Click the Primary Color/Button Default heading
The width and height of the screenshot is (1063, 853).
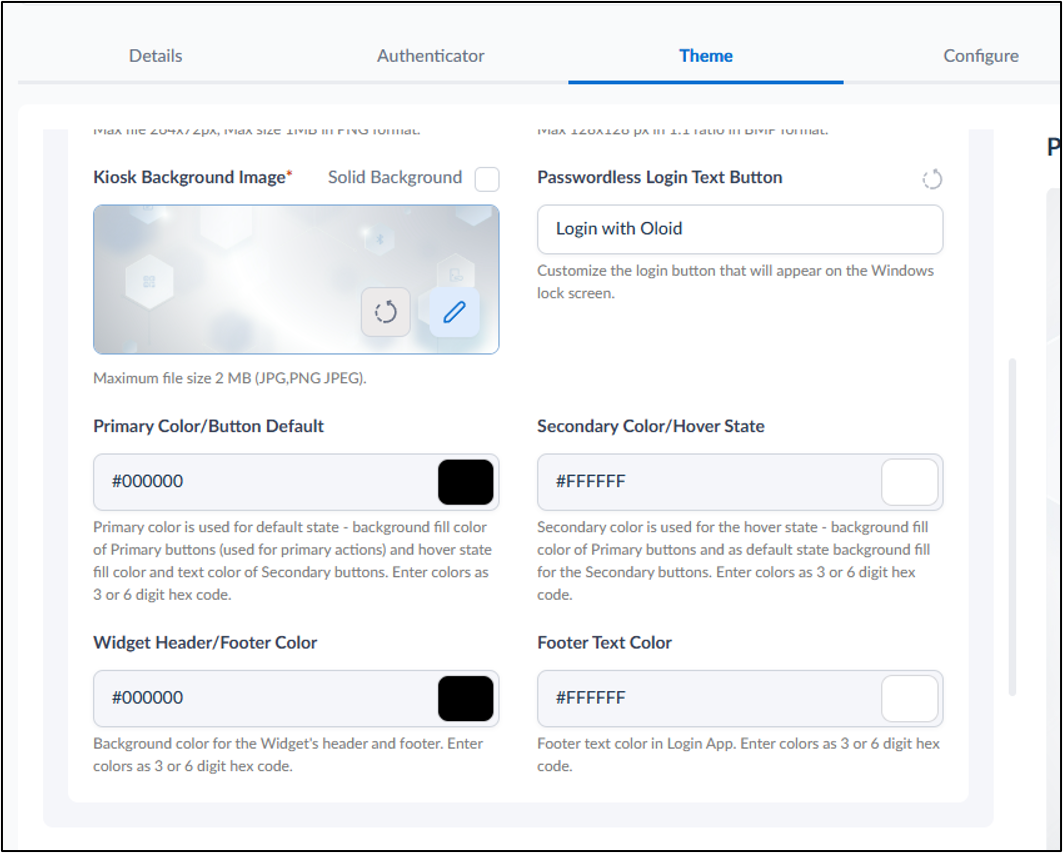(x=209, y=426)
